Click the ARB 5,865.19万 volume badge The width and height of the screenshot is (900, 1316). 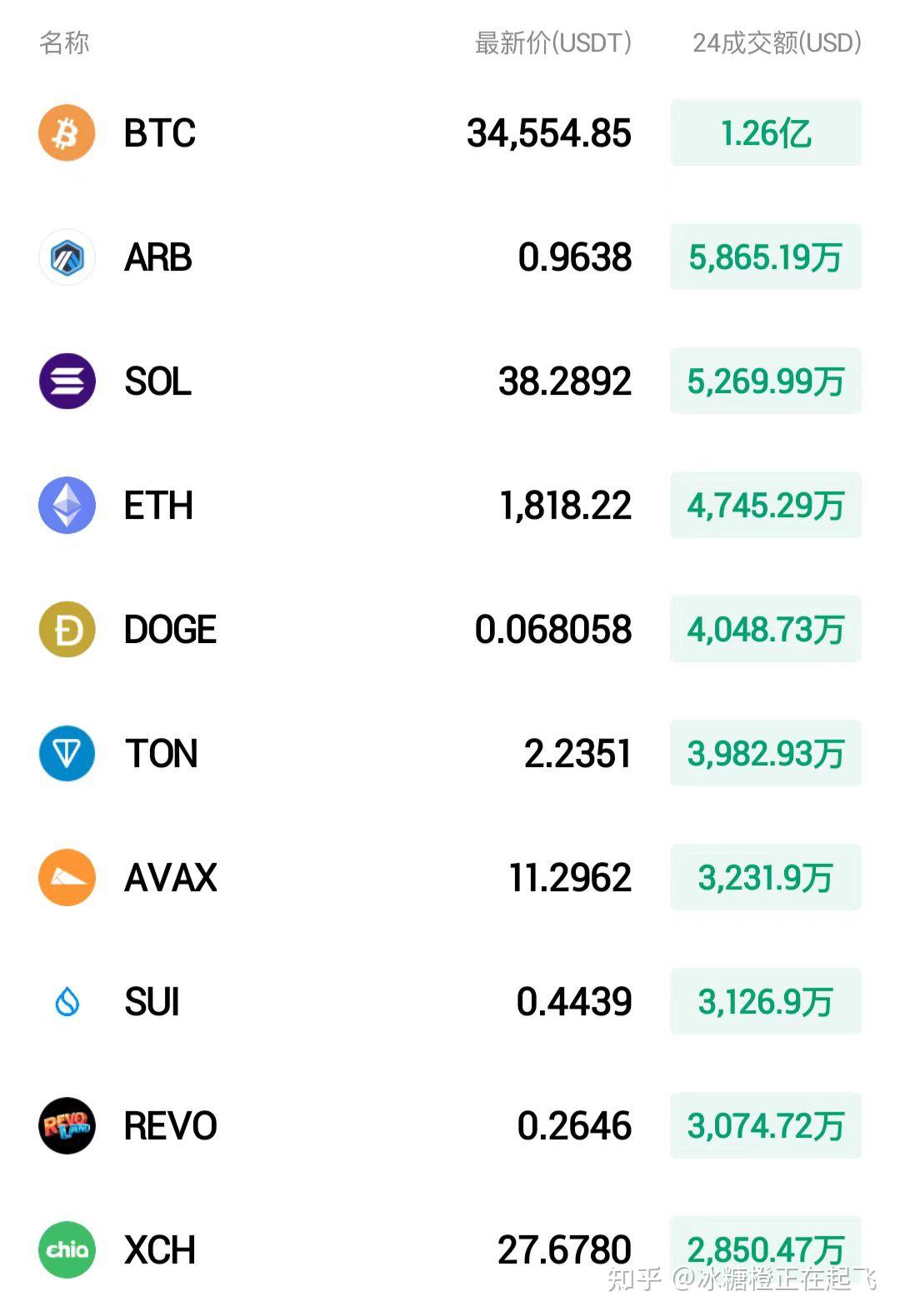click(x=766, y=257)
